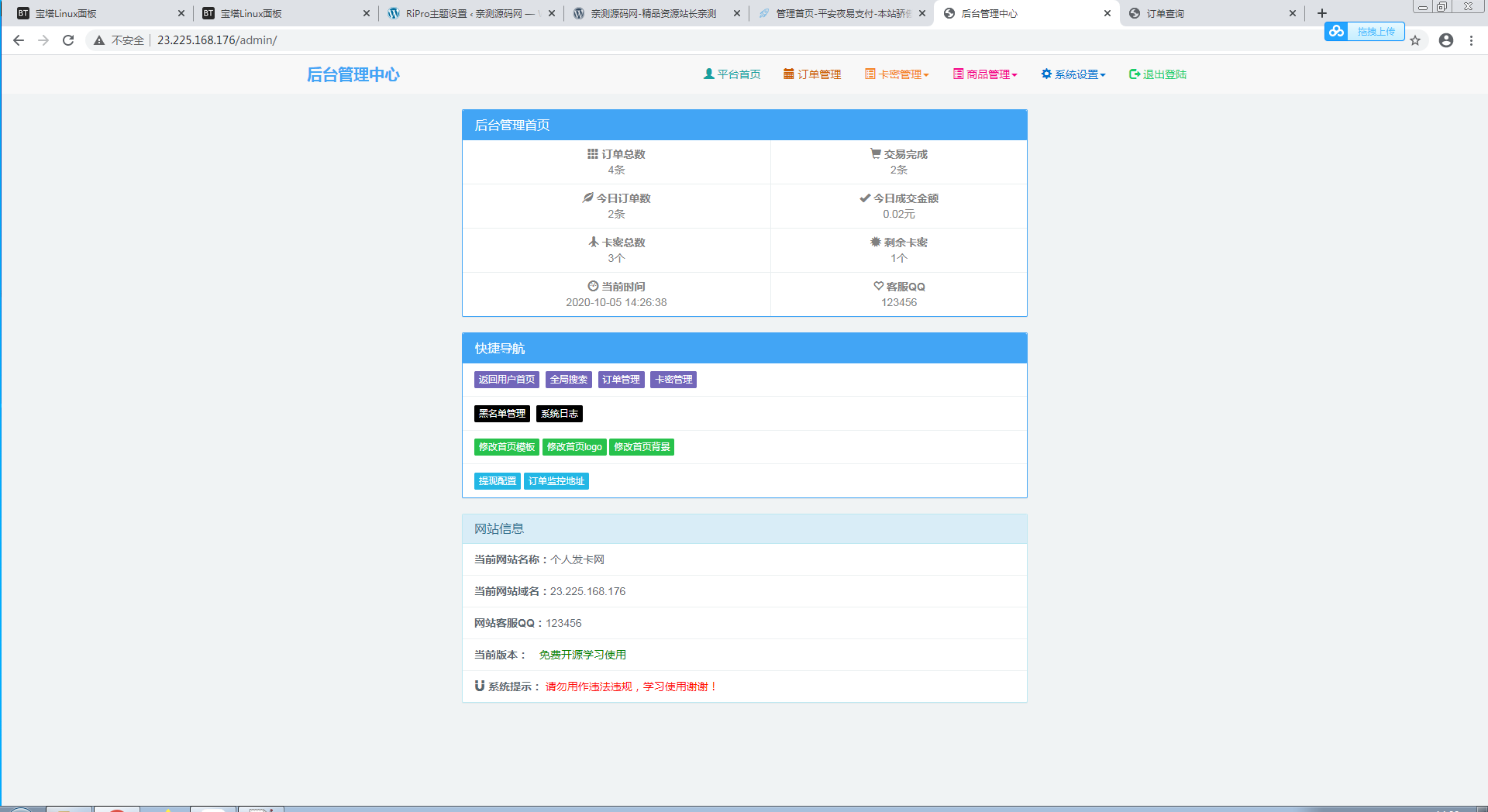Reload the admin page
Screen dimensions: 1488x812
68,40
